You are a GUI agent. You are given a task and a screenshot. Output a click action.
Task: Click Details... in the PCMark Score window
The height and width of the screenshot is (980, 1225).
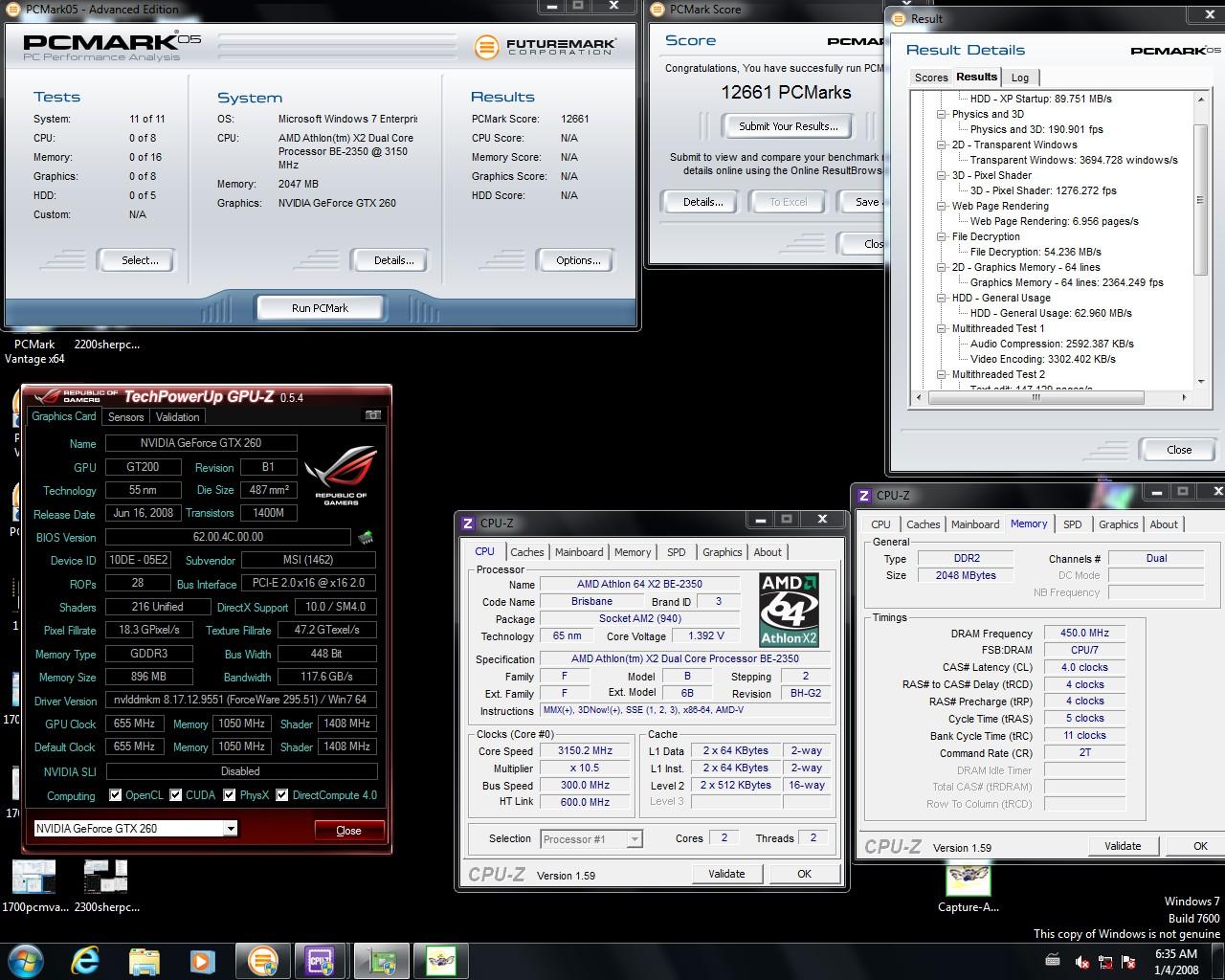pos(702,202)
